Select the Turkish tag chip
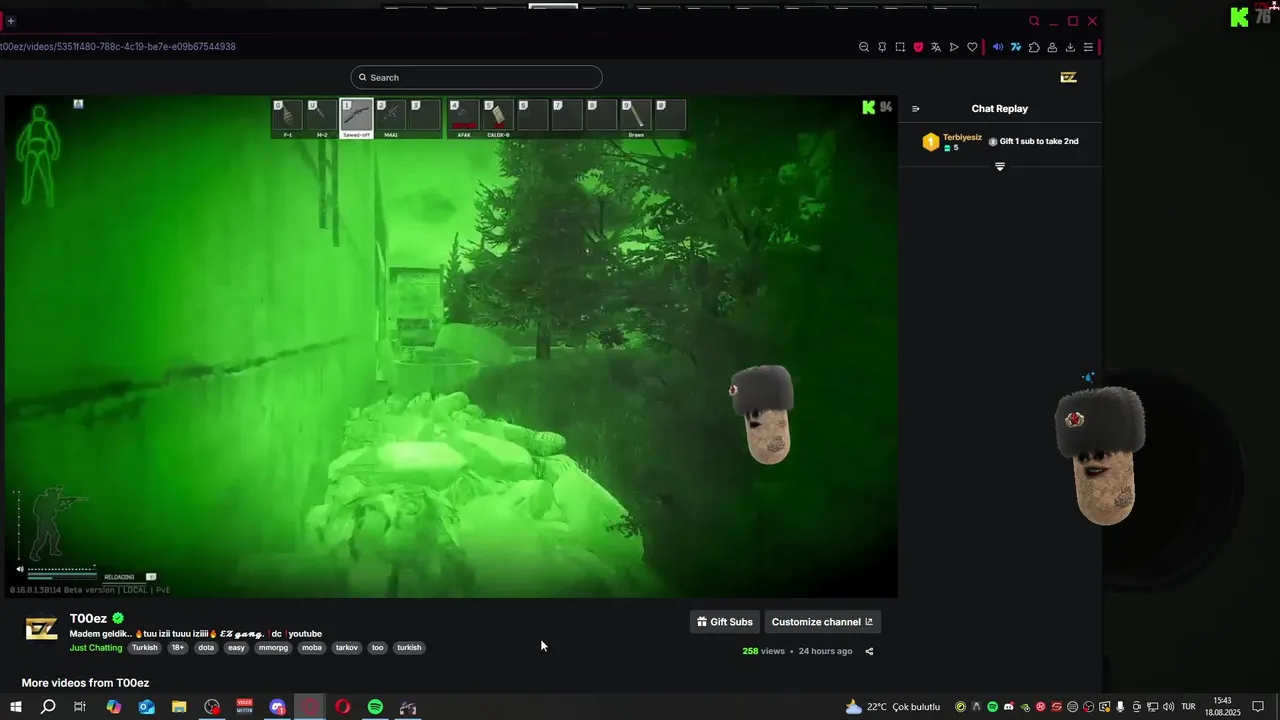The image size is (1280, 720). click(145, 648)
